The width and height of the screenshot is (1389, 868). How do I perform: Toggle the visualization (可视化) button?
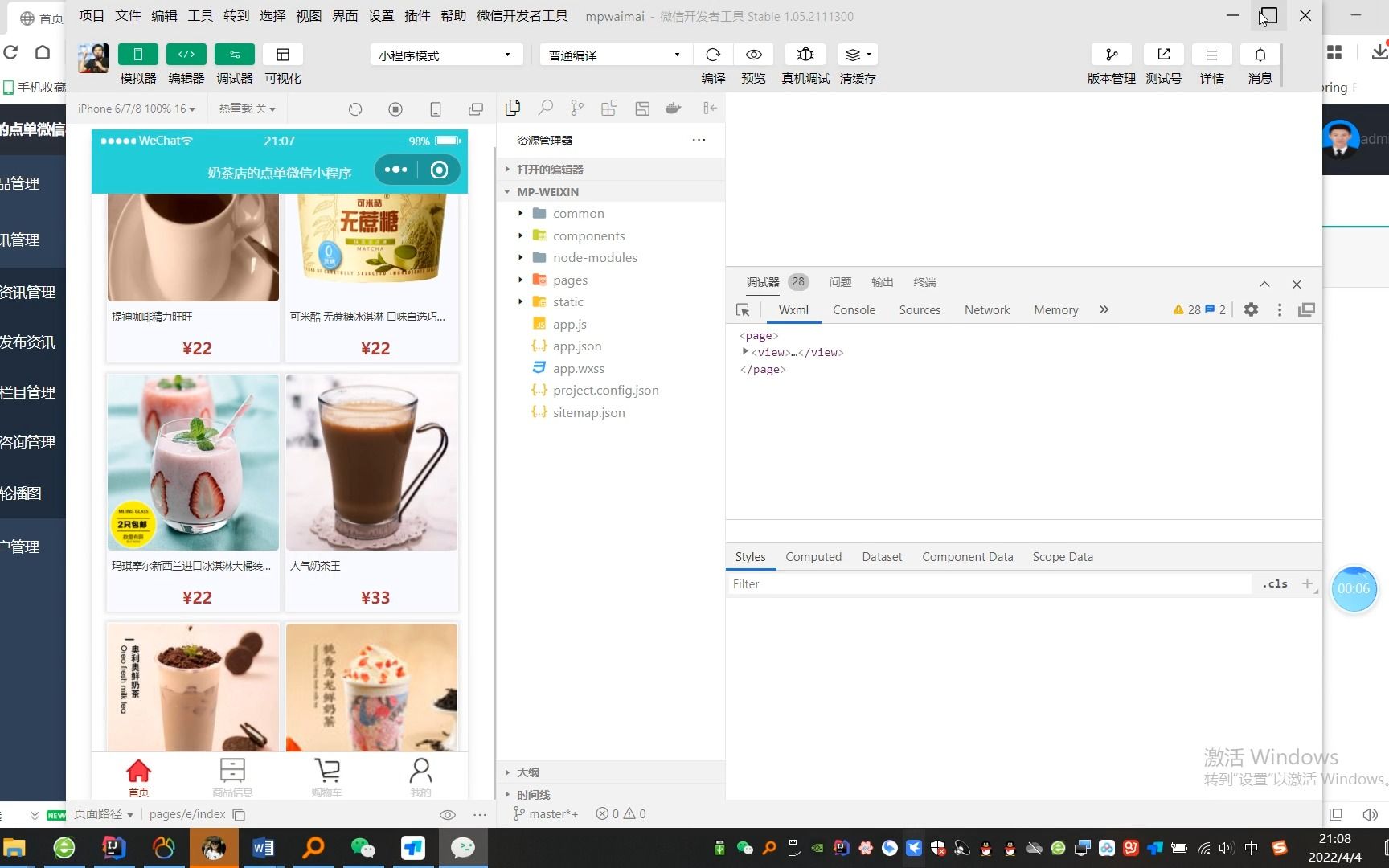tap(283, 55)
